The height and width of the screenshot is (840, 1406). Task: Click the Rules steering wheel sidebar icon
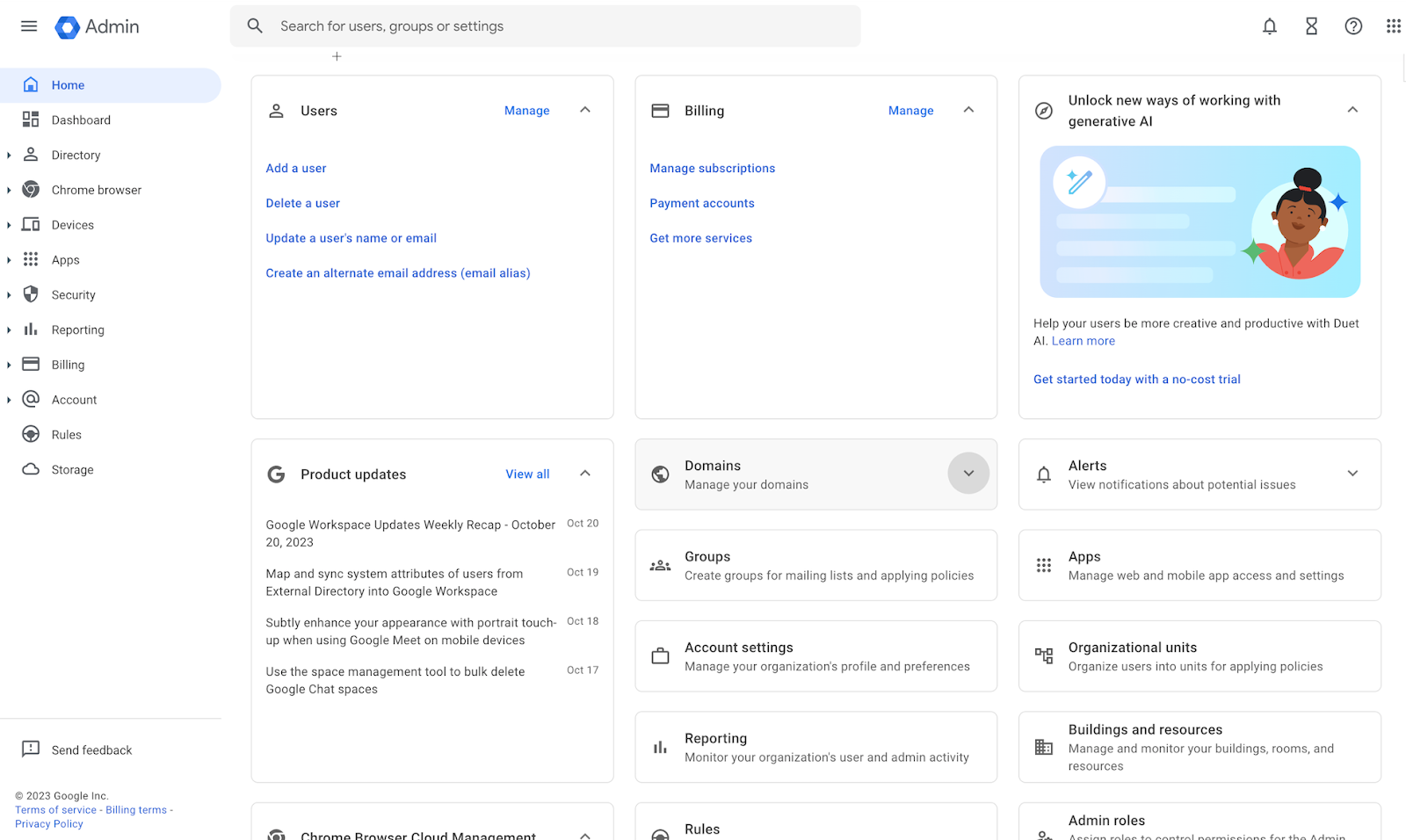click(x=31, y=434)
